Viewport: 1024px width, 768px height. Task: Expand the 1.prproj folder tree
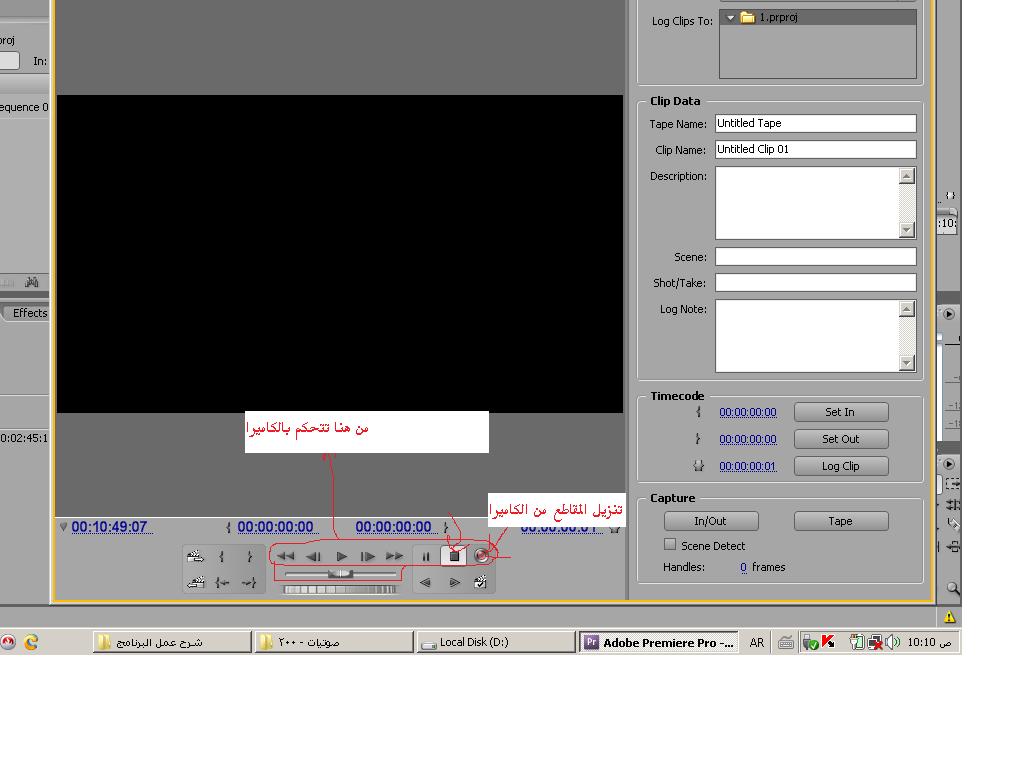click(731, 17)
